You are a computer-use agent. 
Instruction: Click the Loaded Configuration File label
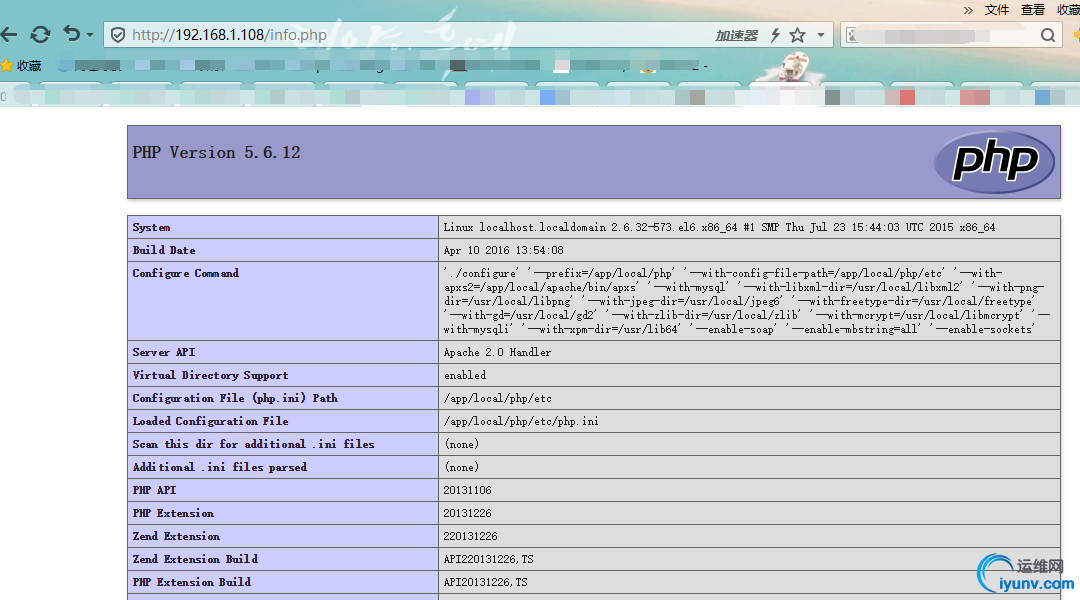[211, 421]
